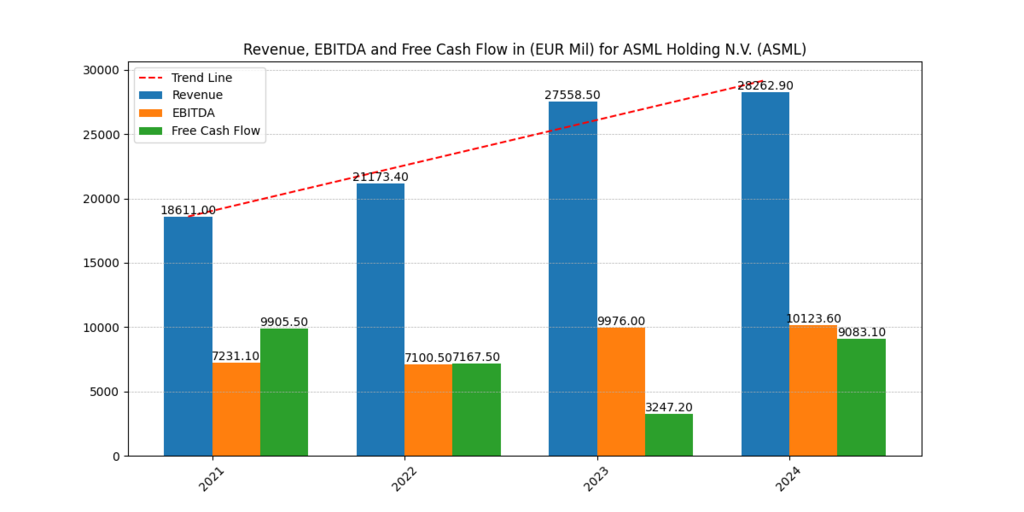Viewport: 1024px width, 512px height.
Task: Select the 2024 blue Revenue bar
Action: click(765, 274)
